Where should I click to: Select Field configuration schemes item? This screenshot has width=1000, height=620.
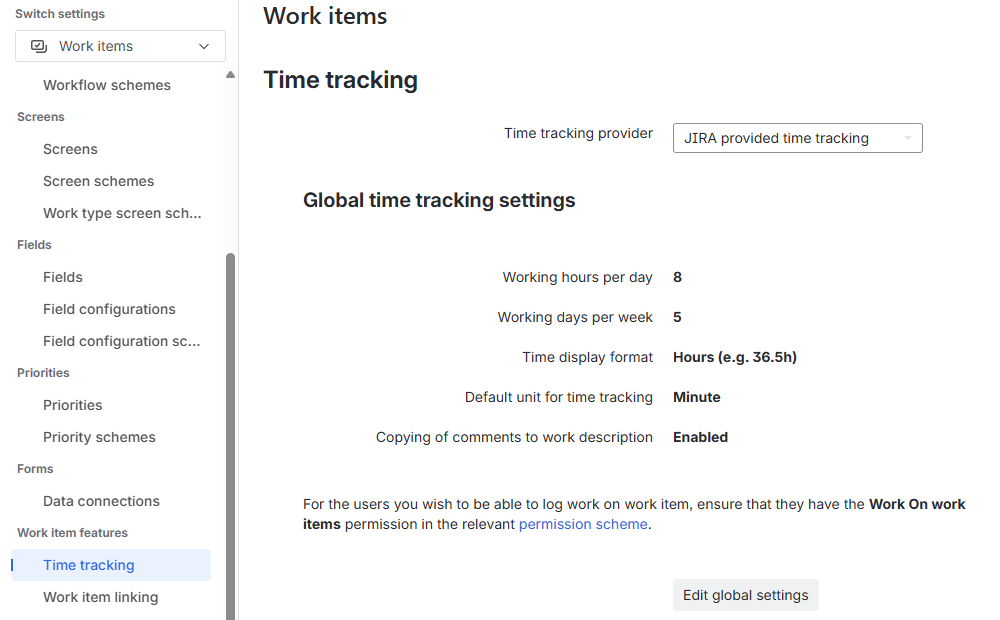122,341
